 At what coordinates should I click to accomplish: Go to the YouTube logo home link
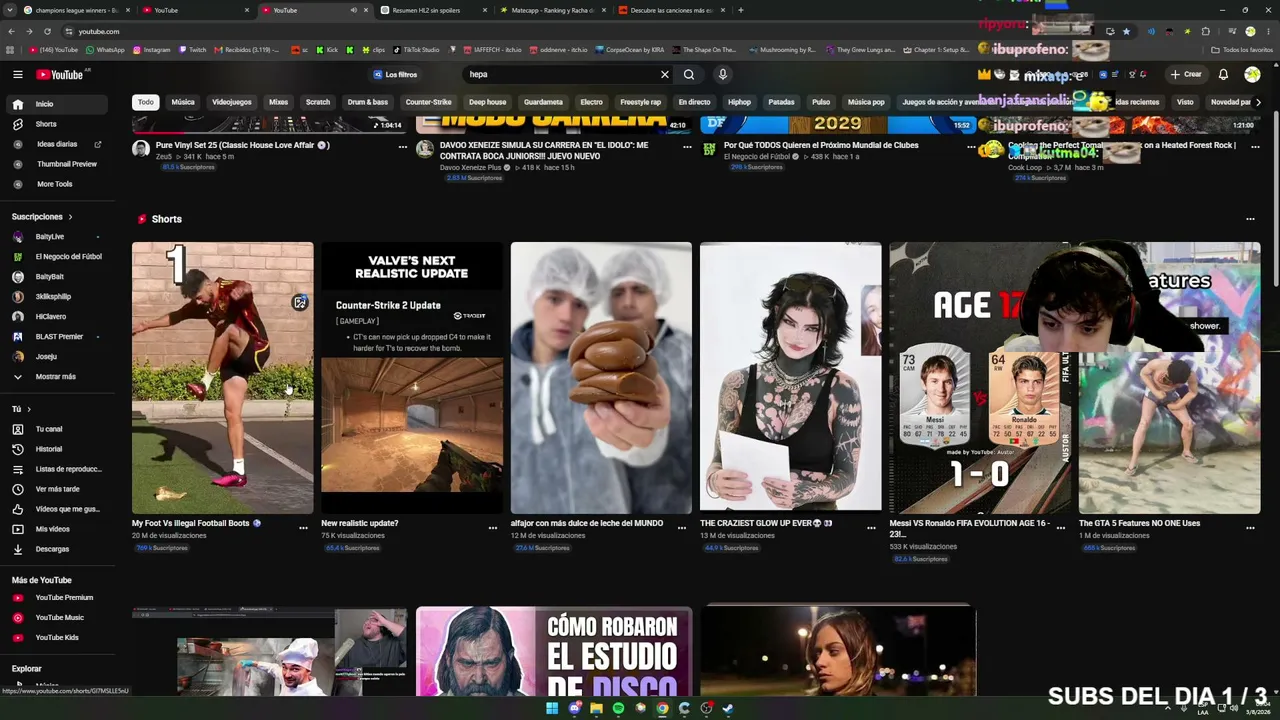pos(61,74)
